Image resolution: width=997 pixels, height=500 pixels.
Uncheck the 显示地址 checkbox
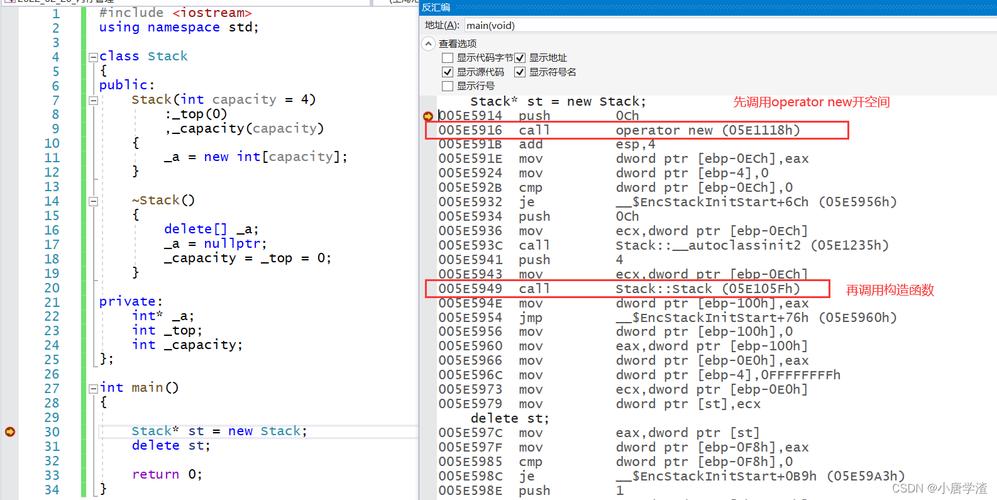[520, 58]
